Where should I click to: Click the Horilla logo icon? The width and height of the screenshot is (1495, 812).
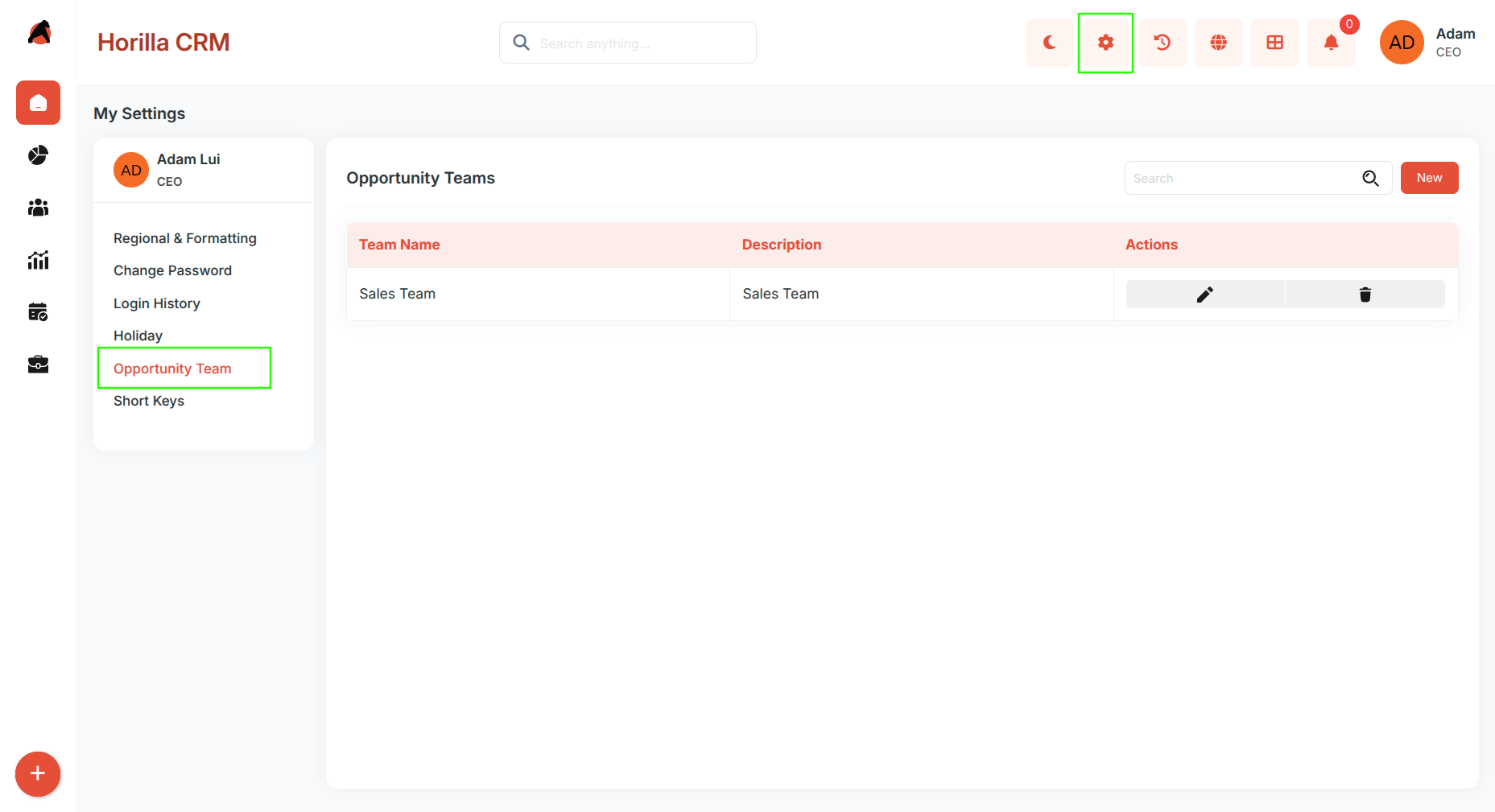pyautogui.click(x=39, y=32)
